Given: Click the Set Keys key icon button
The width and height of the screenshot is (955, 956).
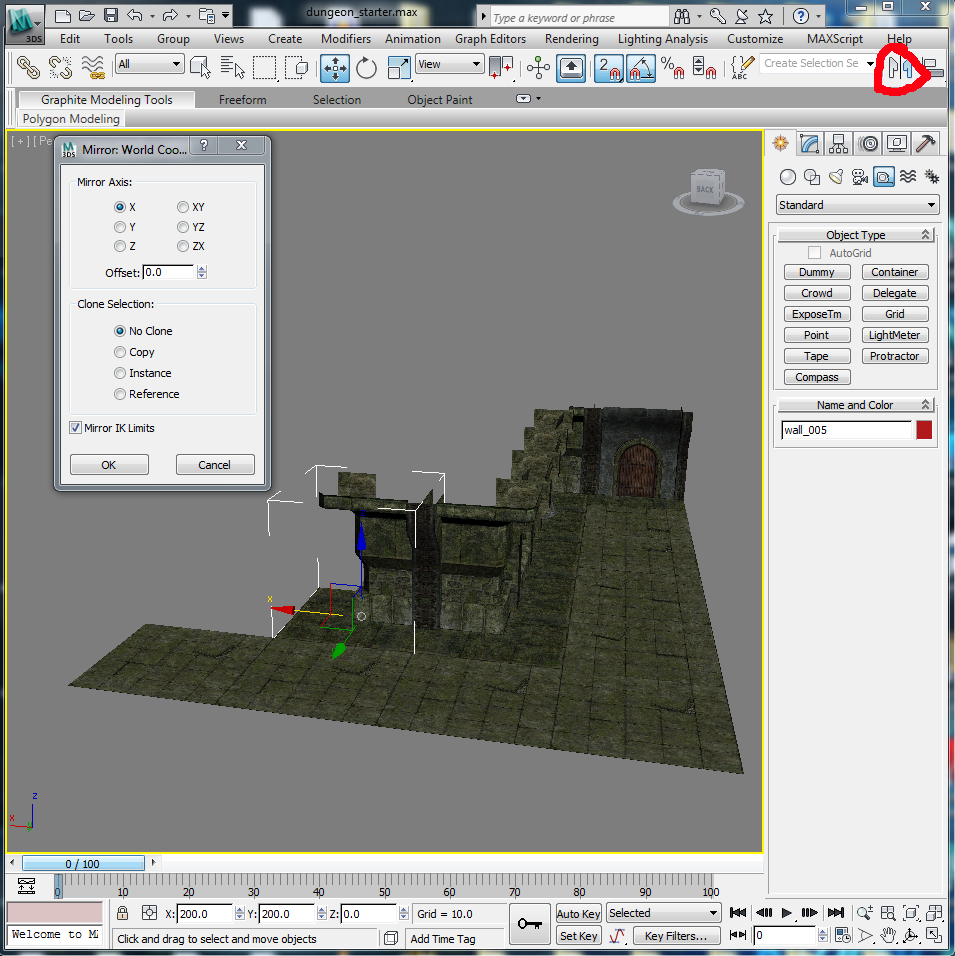Looking at the screenshot, I should click(x=530, y=923).
